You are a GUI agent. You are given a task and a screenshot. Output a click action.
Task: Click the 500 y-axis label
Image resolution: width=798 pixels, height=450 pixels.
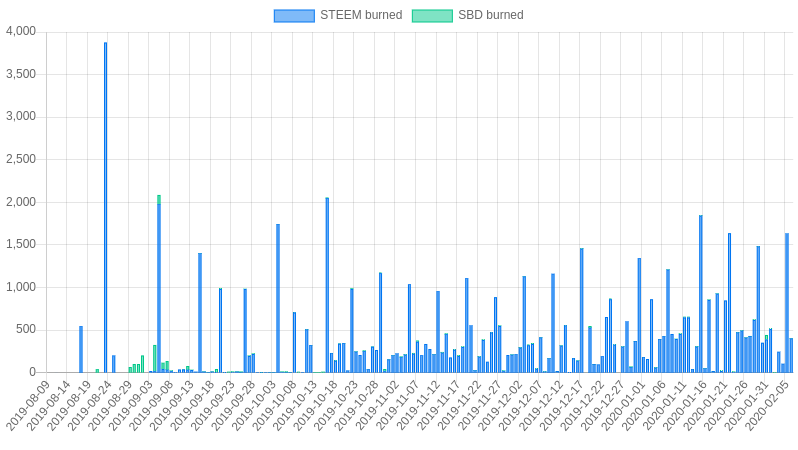pos(26,329)
